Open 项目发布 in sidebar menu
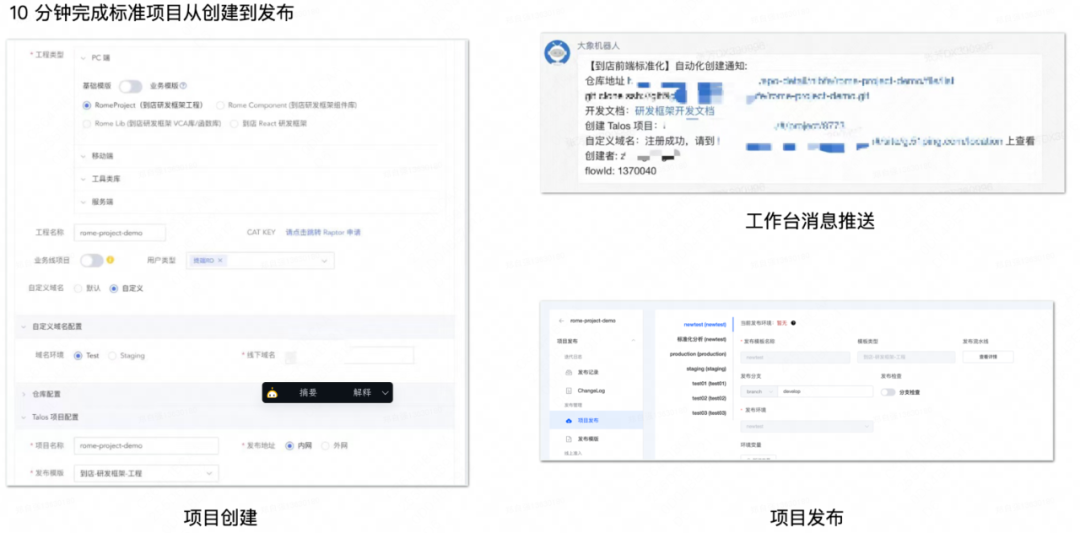The height and width of the screenshot is (533, 1080). click(588, 420)
